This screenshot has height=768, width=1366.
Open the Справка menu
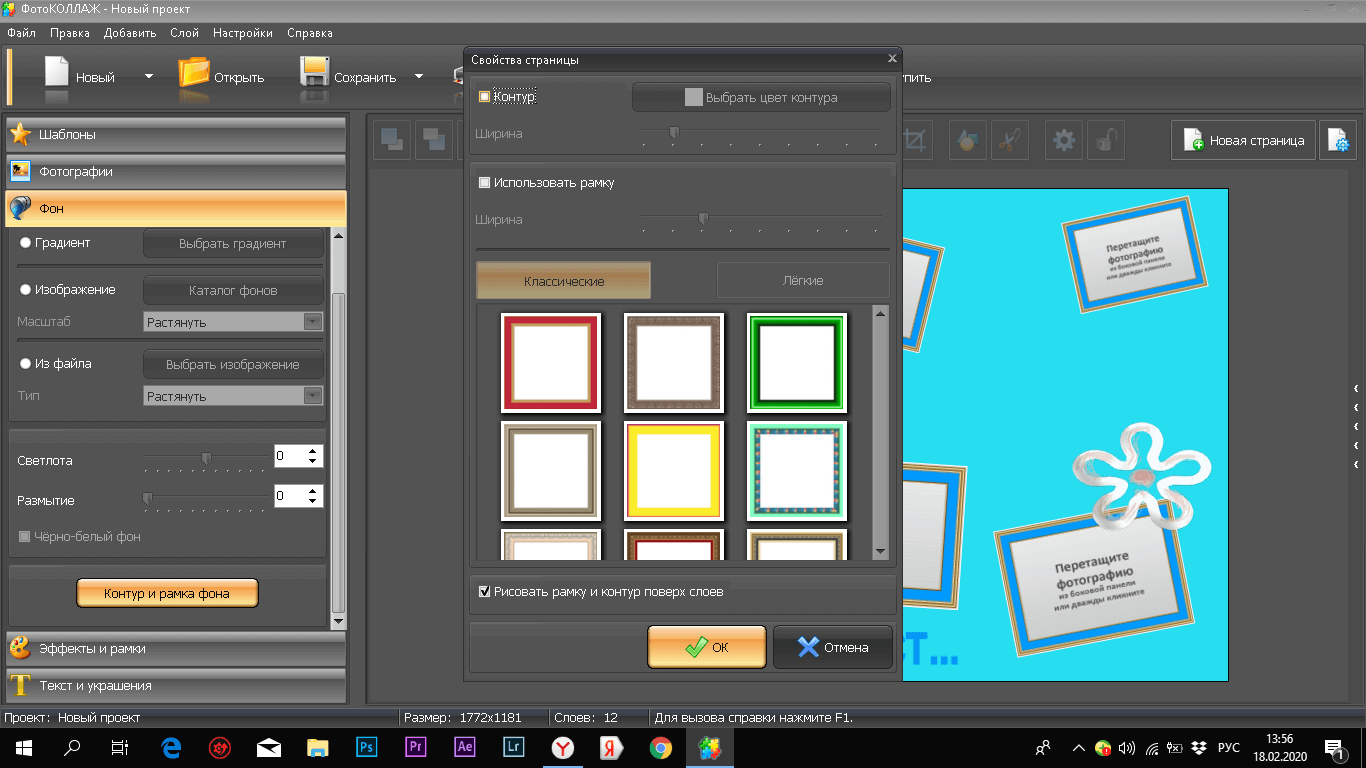(310, 33)
